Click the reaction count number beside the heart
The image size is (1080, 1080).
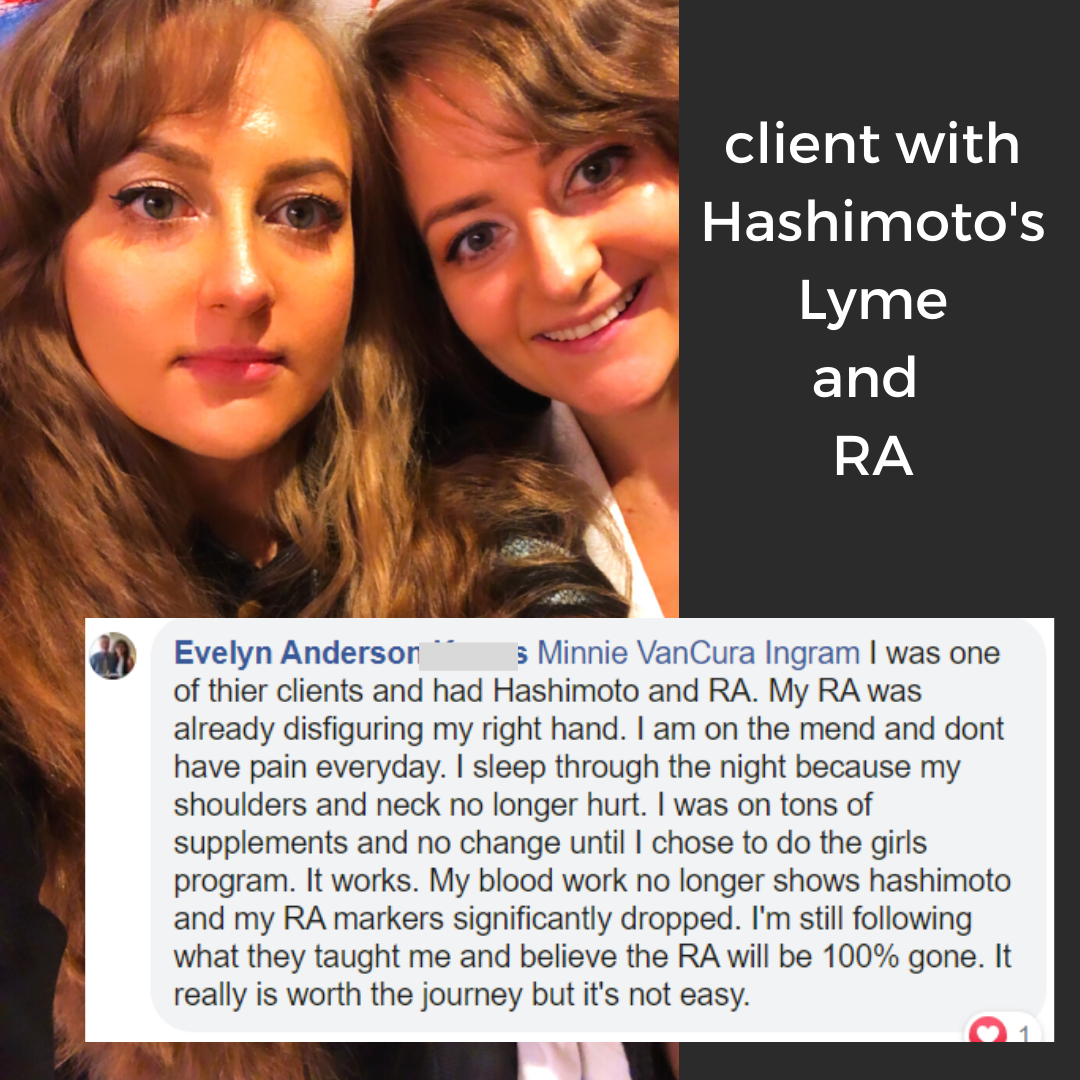pyautogui.click(x=1024, y=1032)
